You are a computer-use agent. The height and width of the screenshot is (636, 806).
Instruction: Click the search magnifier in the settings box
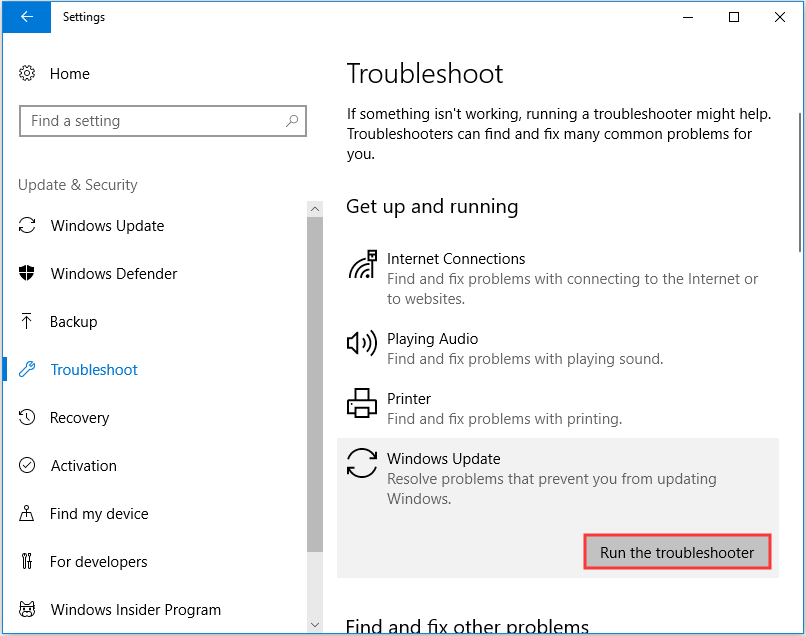[292, 120]
